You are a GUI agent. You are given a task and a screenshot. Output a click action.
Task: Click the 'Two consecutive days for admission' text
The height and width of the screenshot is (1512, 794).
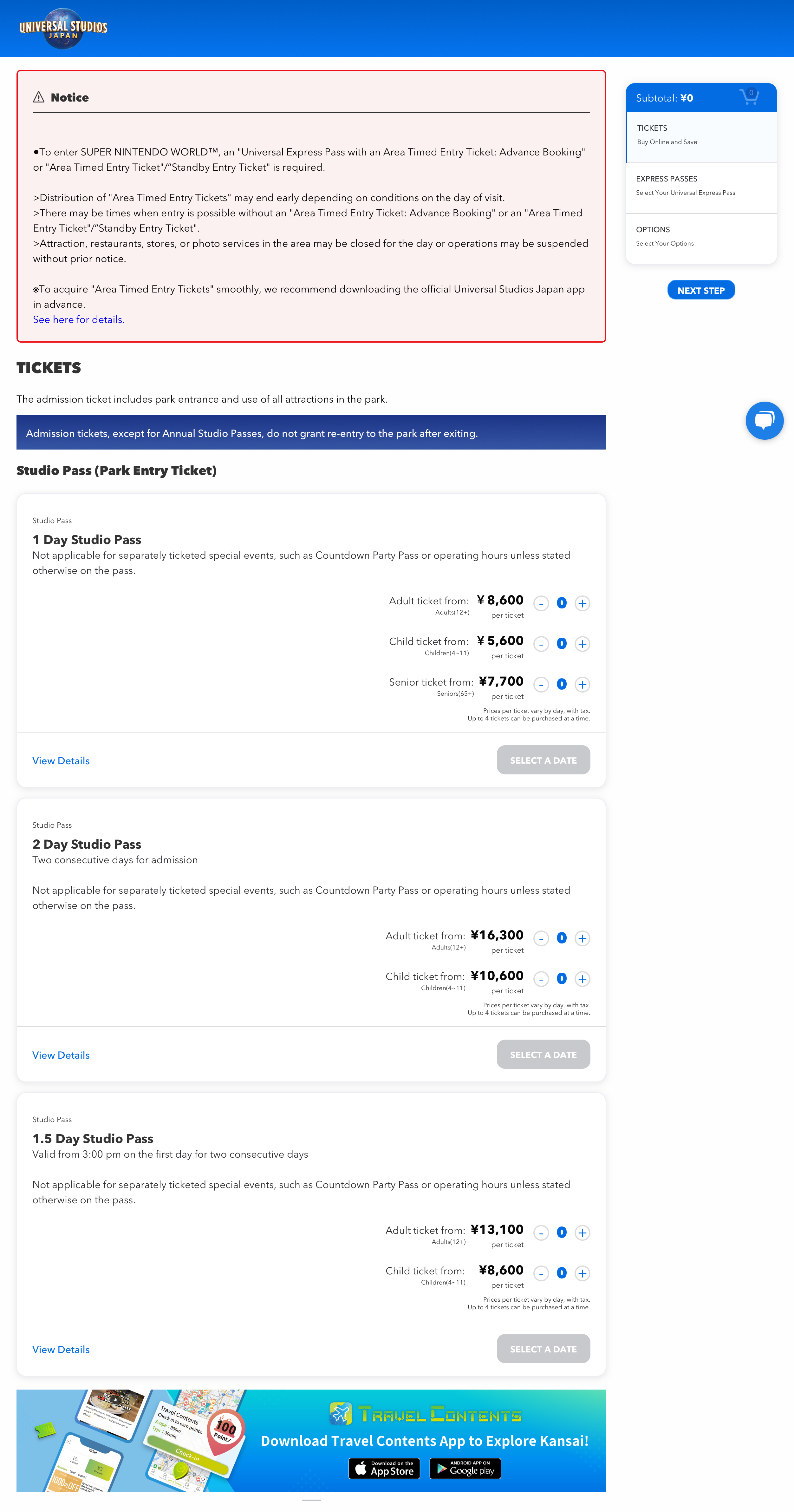[115, 860]
